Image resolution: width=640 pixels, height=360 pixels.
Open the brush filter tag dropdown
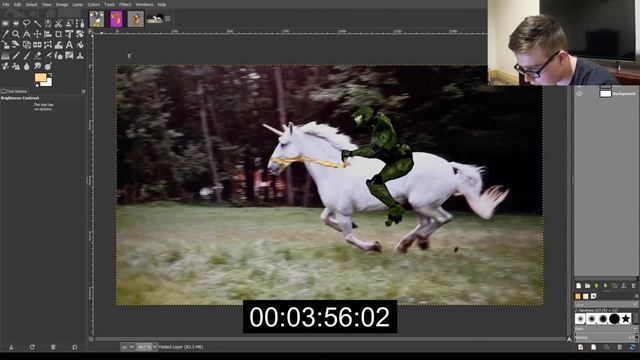pos(606,304)
